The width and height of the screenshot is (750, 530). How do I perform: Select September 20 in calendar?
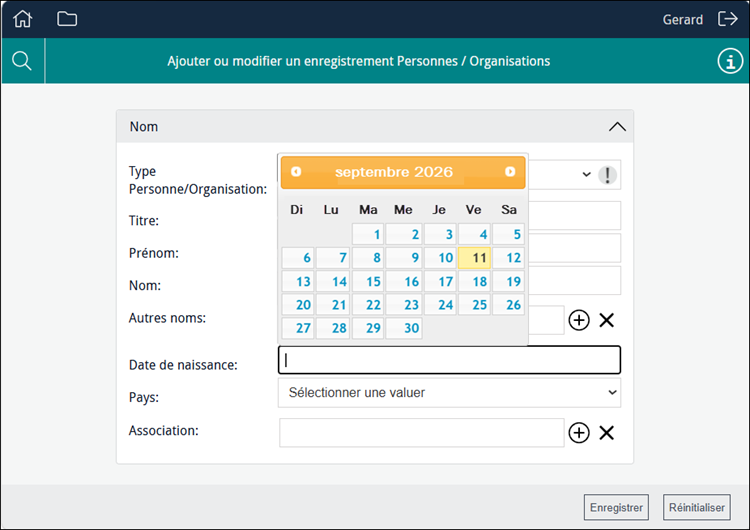click(298, 305)
